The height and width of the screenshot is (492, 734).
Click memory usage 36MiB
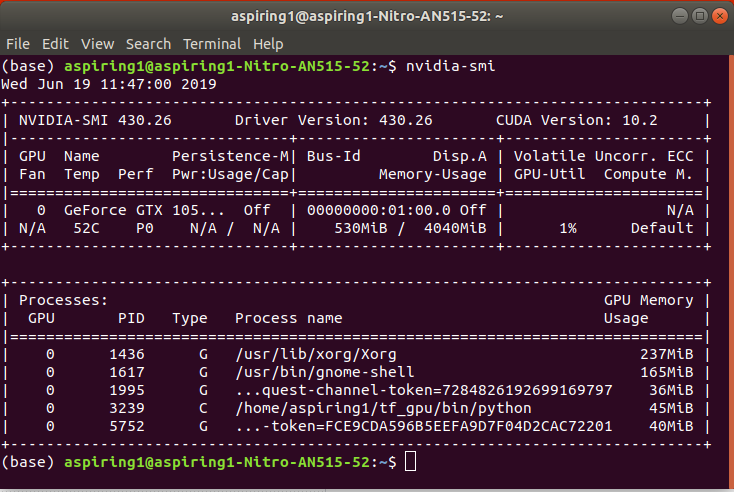tap(671, 390)
